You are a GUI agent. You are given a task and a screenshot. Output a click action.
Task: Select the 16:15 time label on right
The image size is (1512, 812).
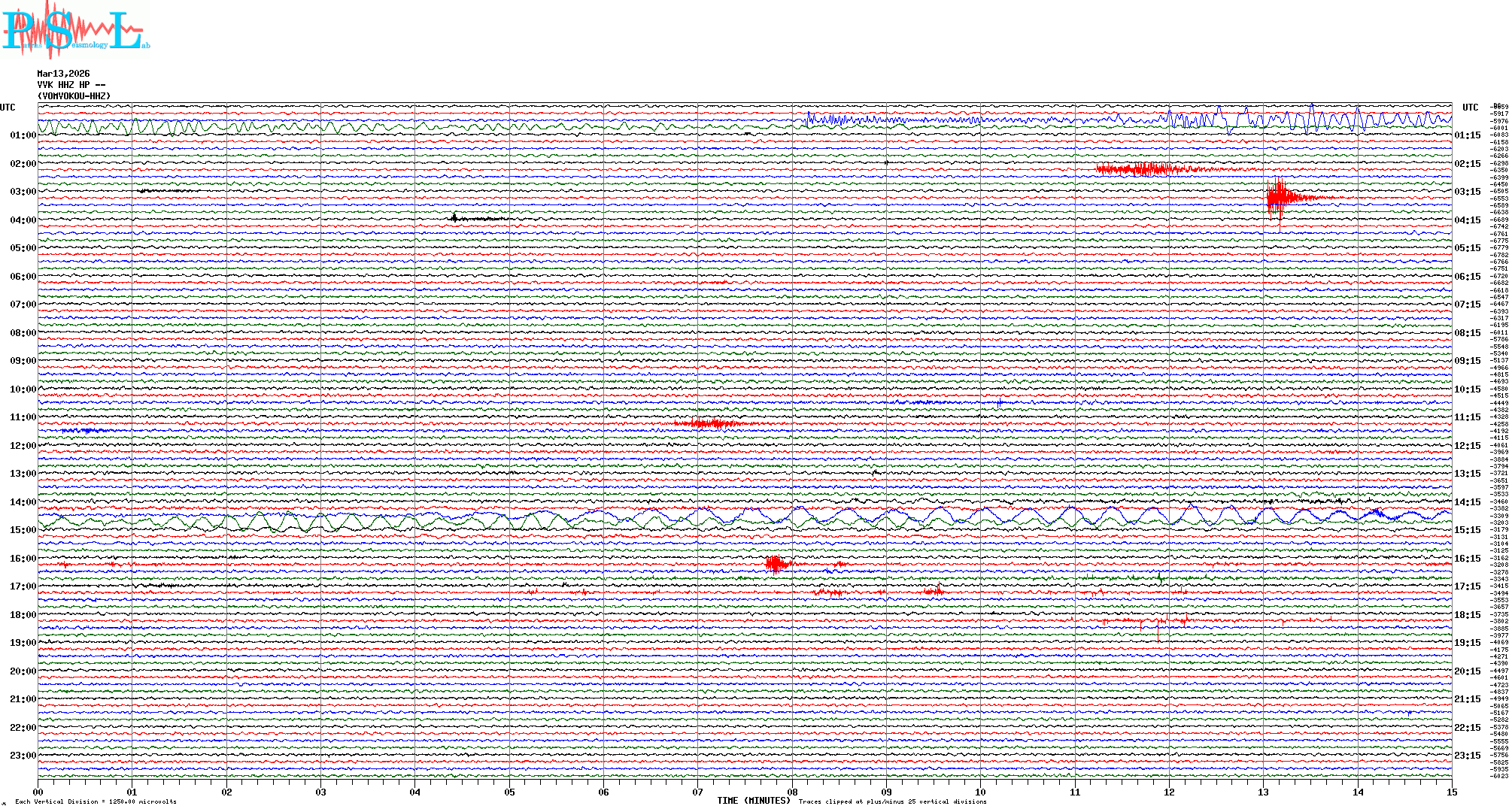point(1467,559)
